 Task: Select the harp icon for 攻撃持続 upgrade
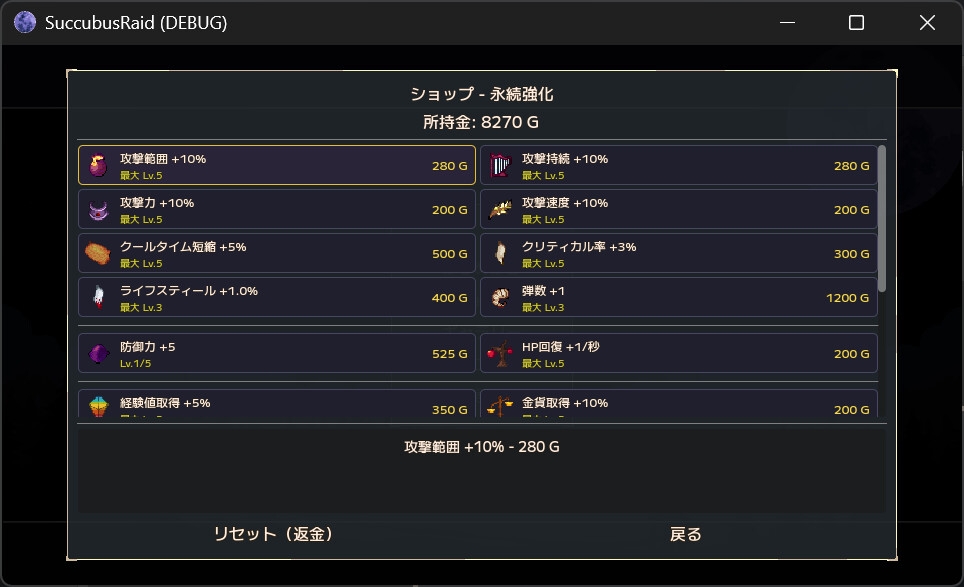coord(500,165)
